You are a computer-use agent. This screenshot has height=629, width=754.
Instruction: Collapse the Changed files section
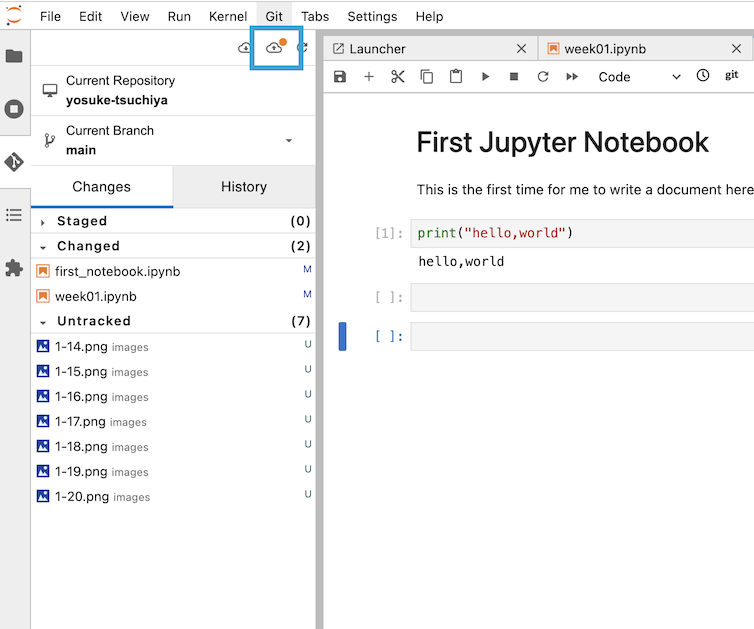click(x=44, y=246)
